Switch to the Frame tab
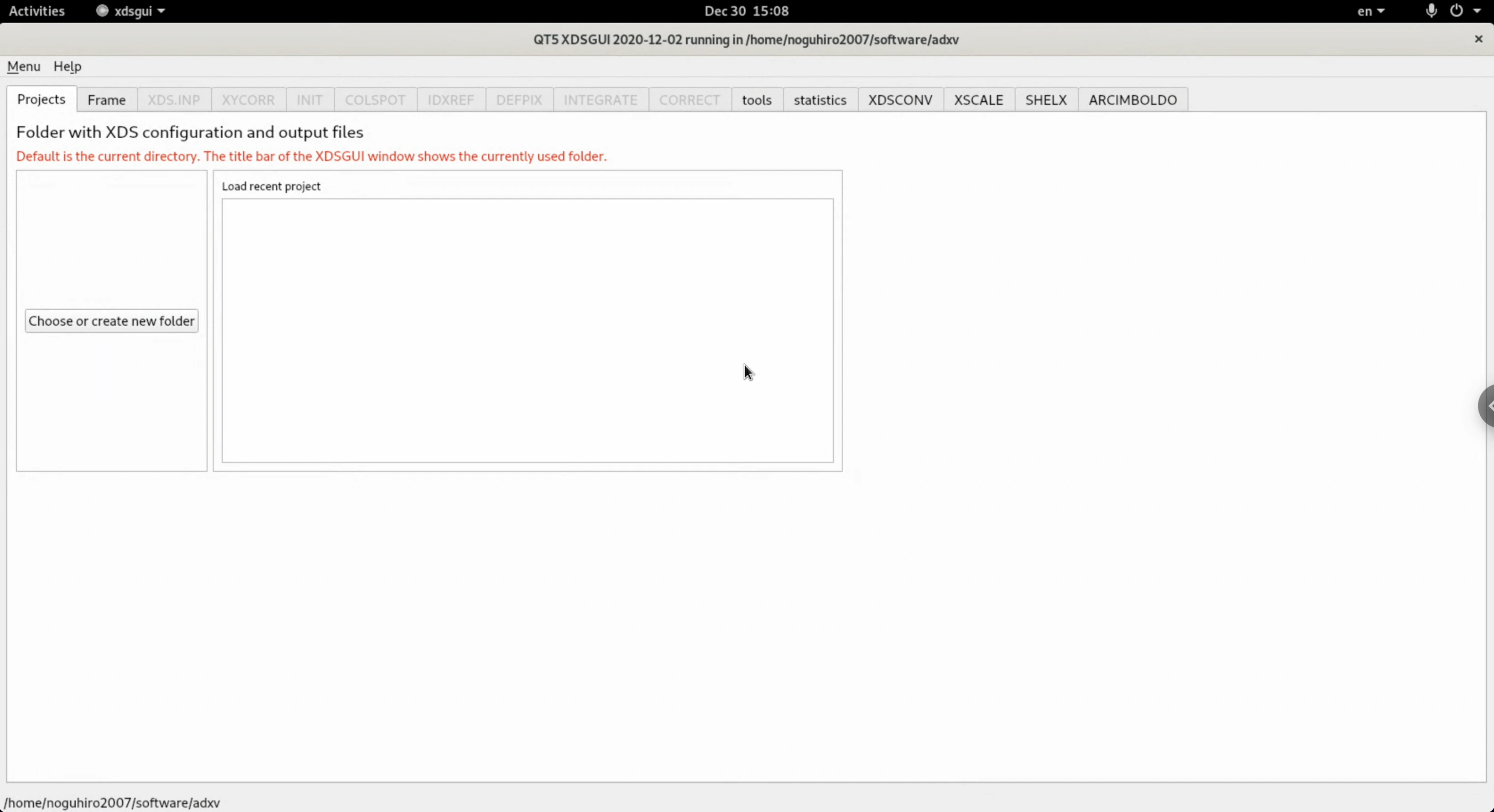Viewport: 1494px width, 812px height. (x=107, y=100)
